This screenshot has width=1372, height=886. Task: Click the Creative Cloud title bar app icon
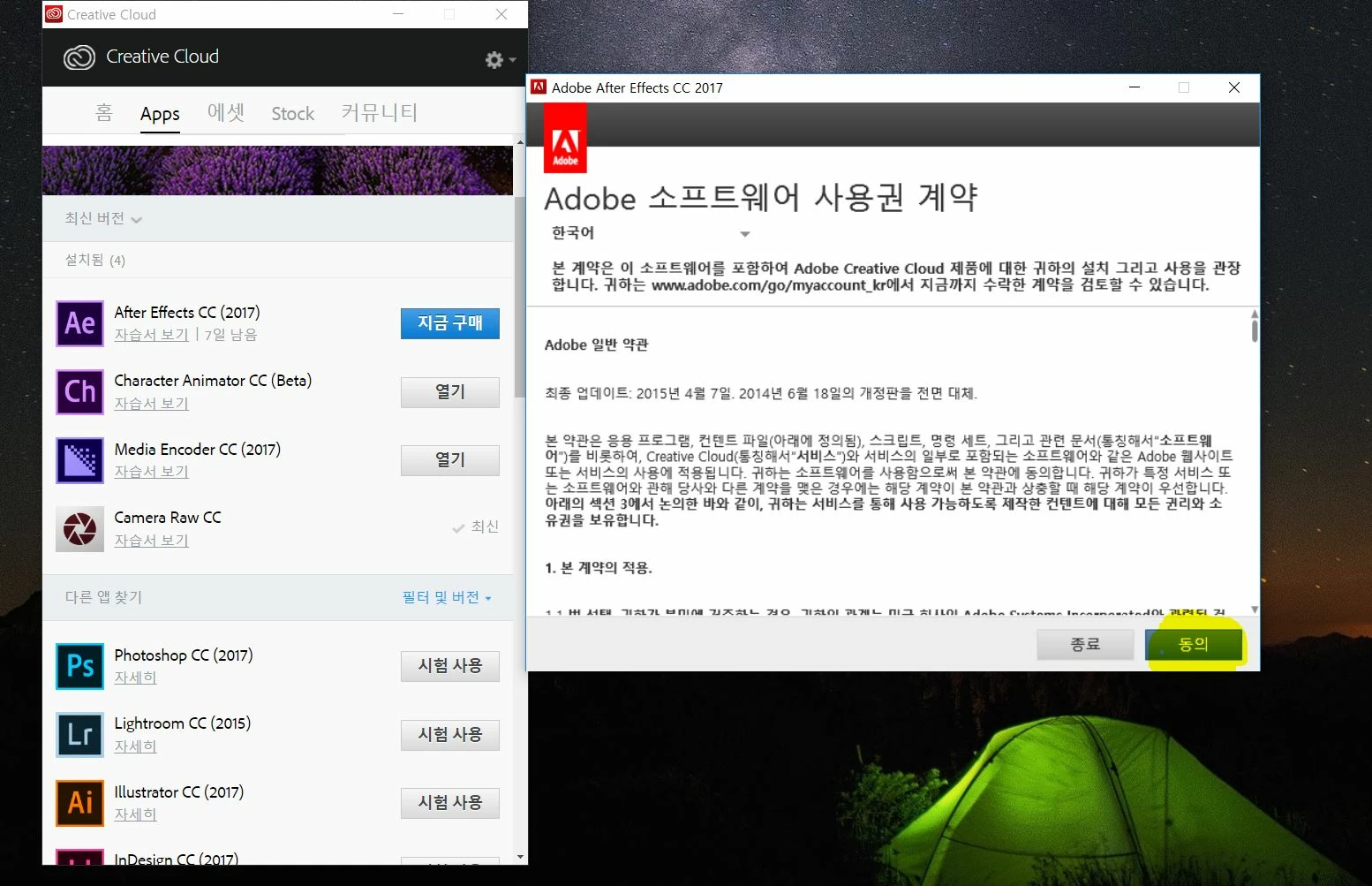(x=54, y=14)
